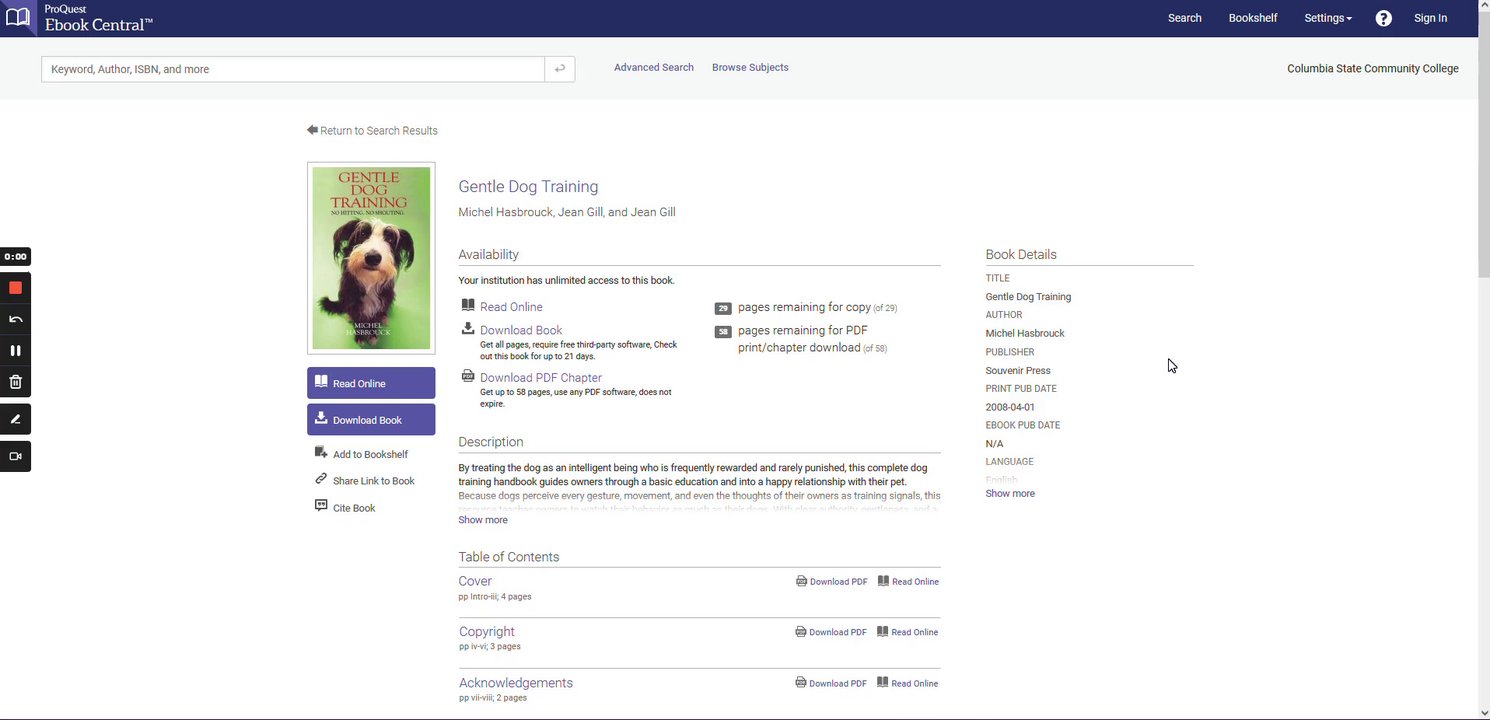The image size is (1490, 720).
Task: Click the Souvenir Press publisher text
Action: click(1018, 371)
